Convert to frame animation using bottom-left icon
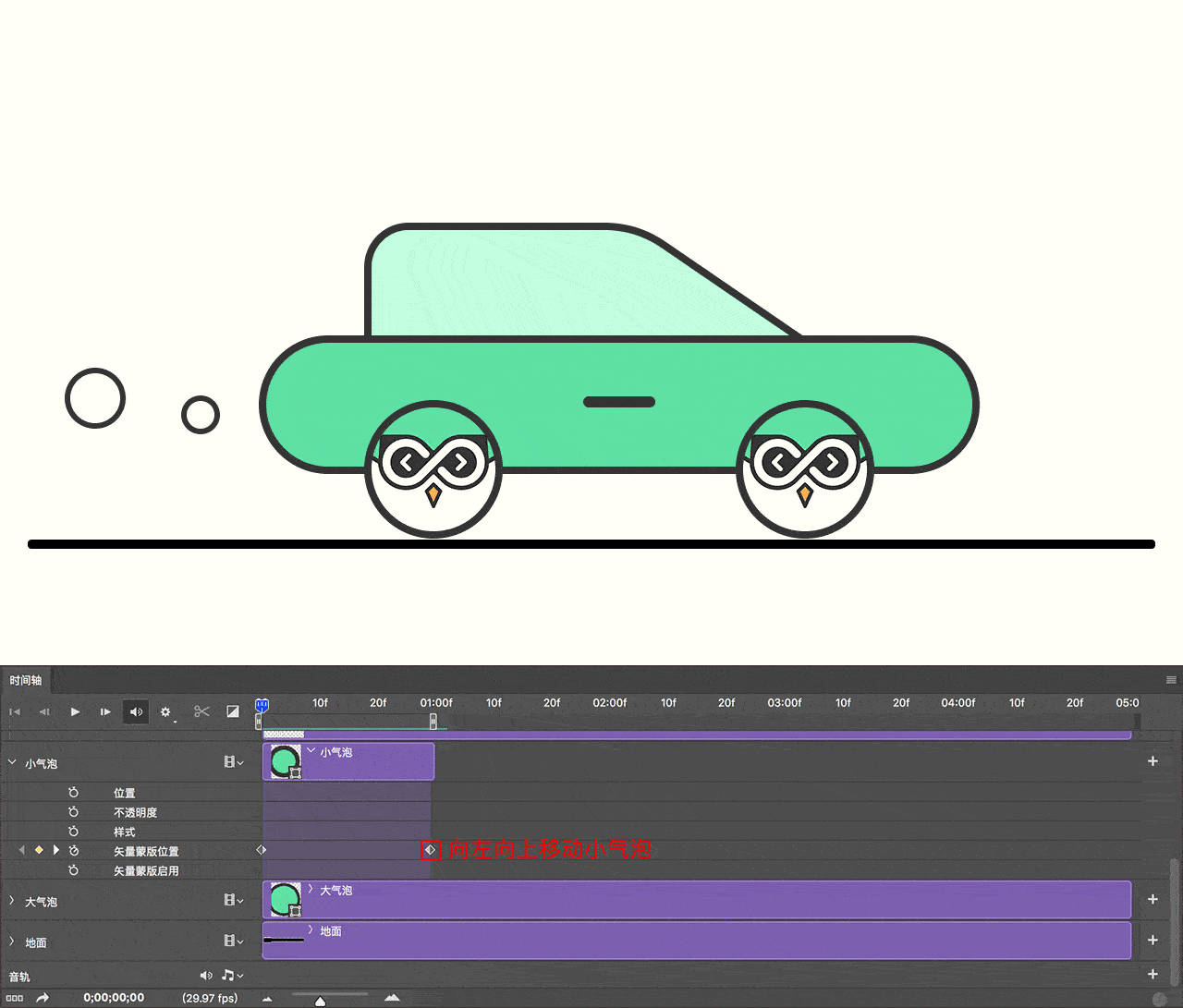This screenshot has width=1183, height=1008. point(15,998)
